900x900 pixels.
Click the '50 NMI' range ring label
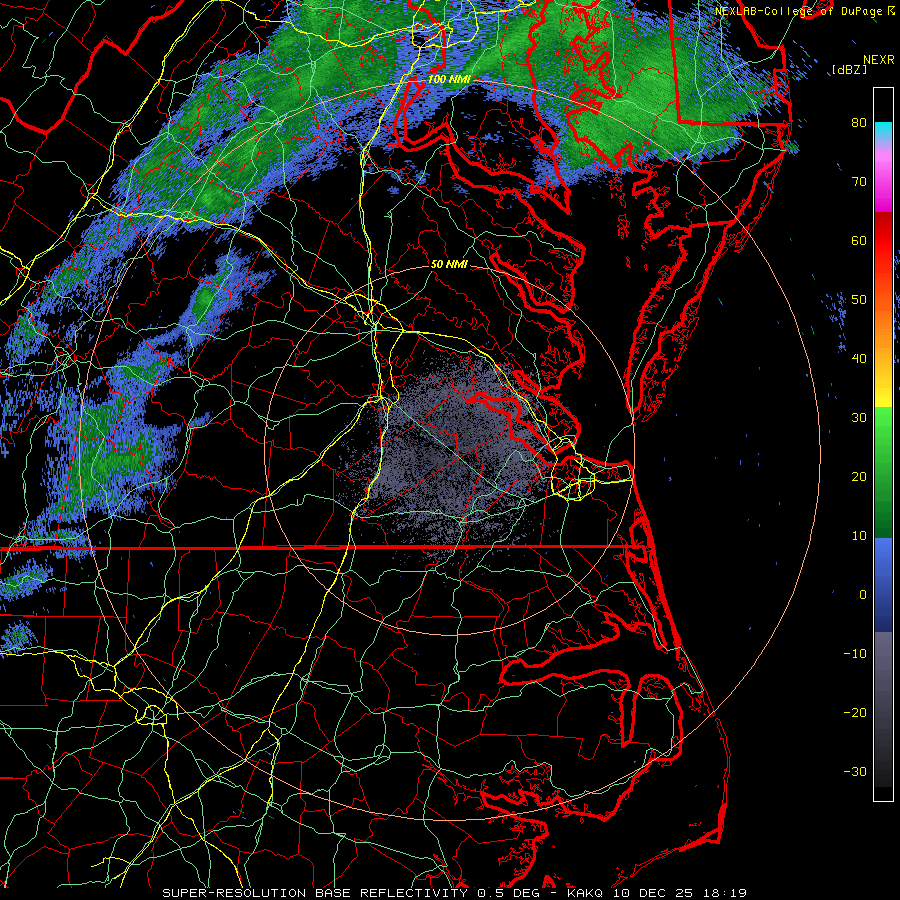tap(449, 264)
